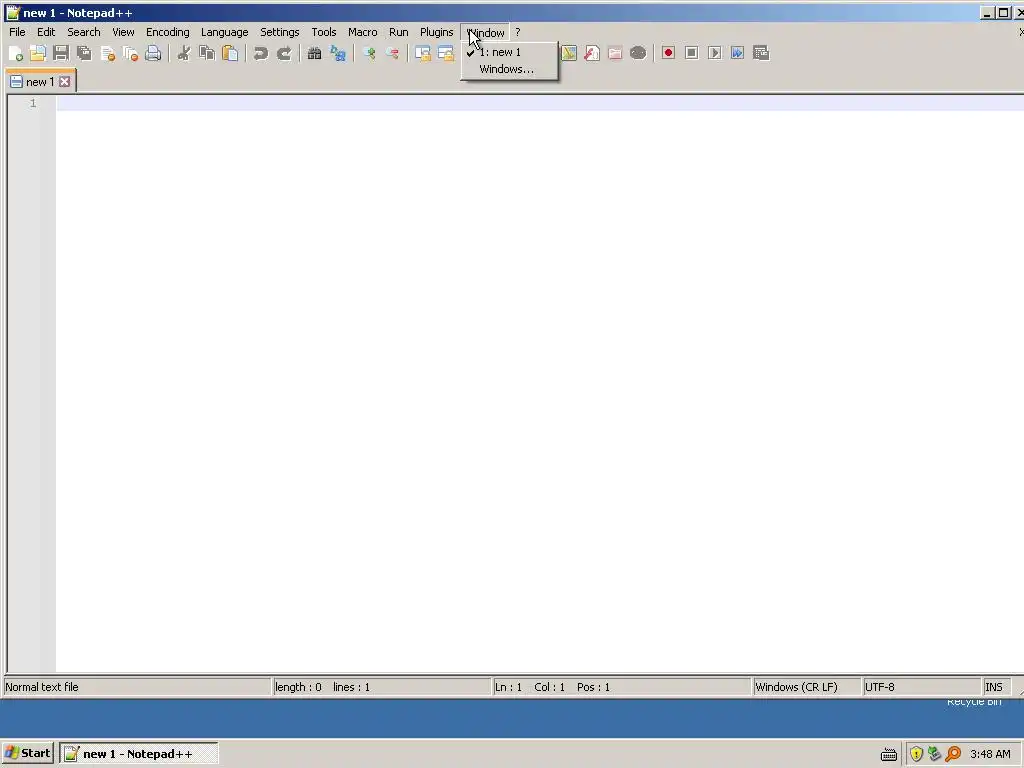Open the Search menu
Image resolution: width=1024 pixels, height=768 pixels.
(84, 32)
